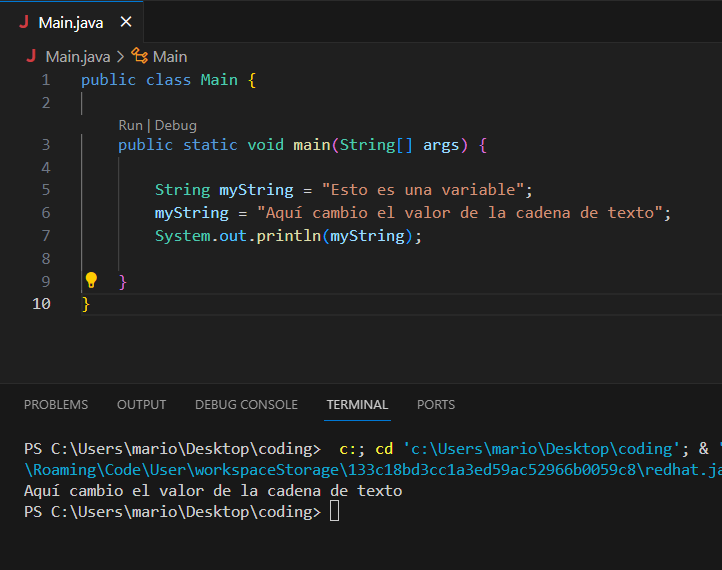Open the PORTS panel tab
The image size is (722, 570).
pos(436,405)
